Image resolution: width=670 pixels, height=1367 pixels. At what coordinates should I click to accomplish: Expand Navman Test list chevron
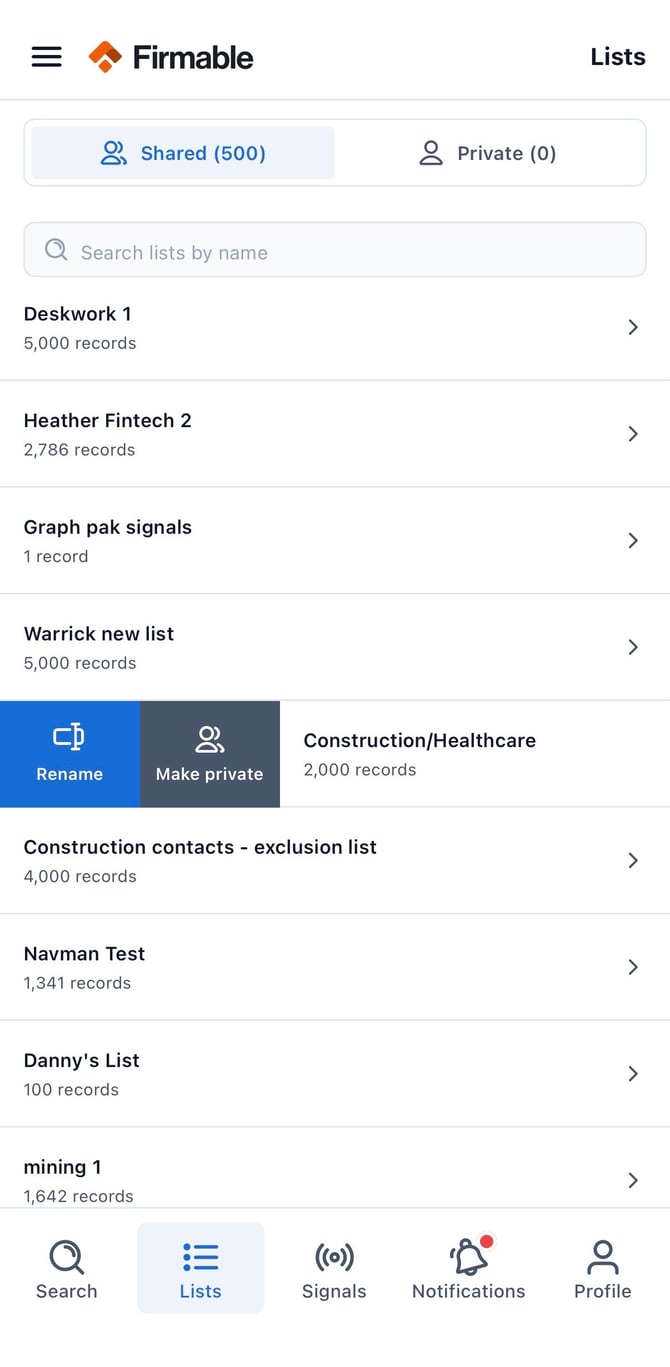tap(632, 967)
